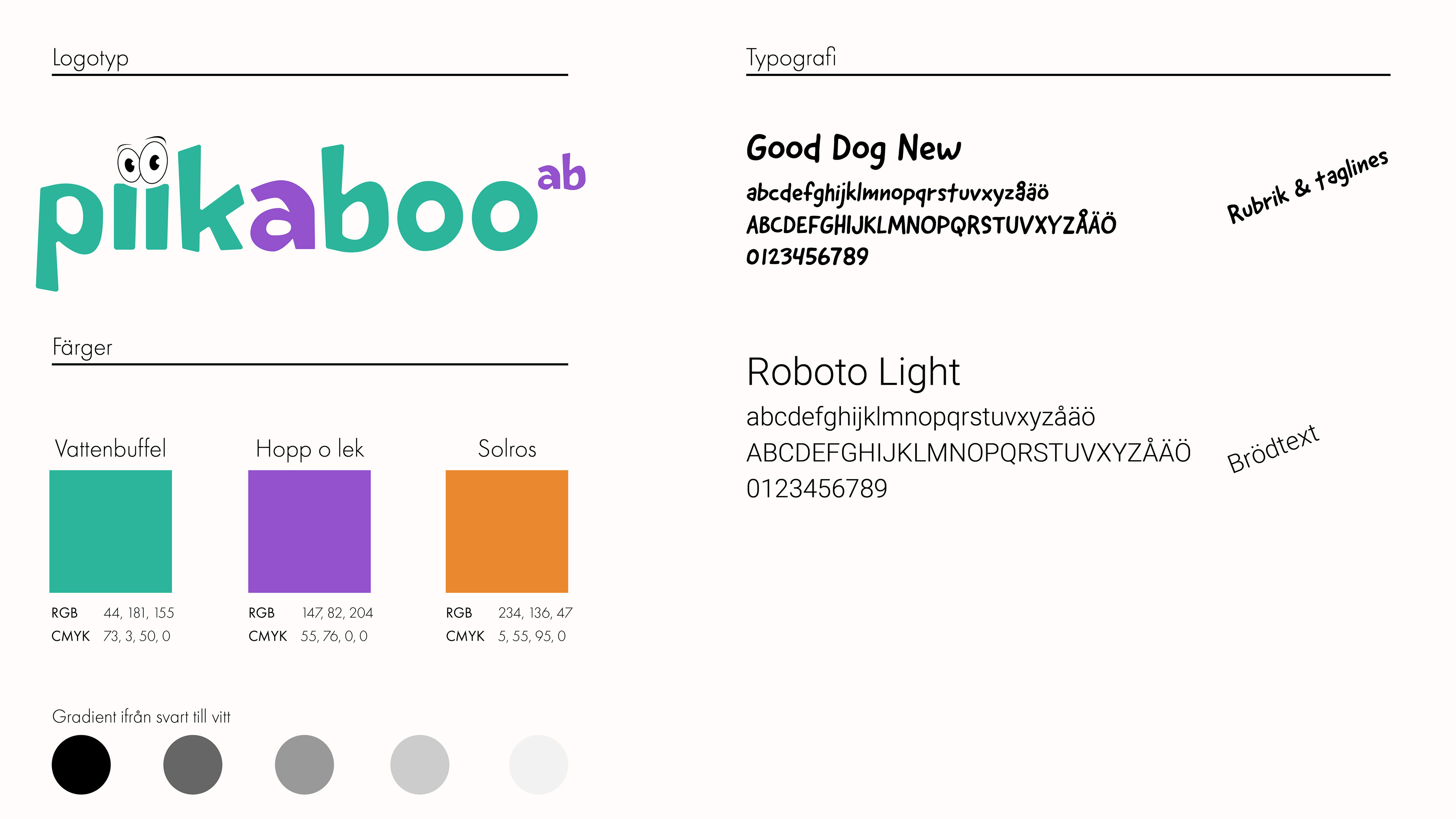
Task: Select the Vattenbuffel teal color swatch
Action: pyautogui.click(x=111, y=531)
